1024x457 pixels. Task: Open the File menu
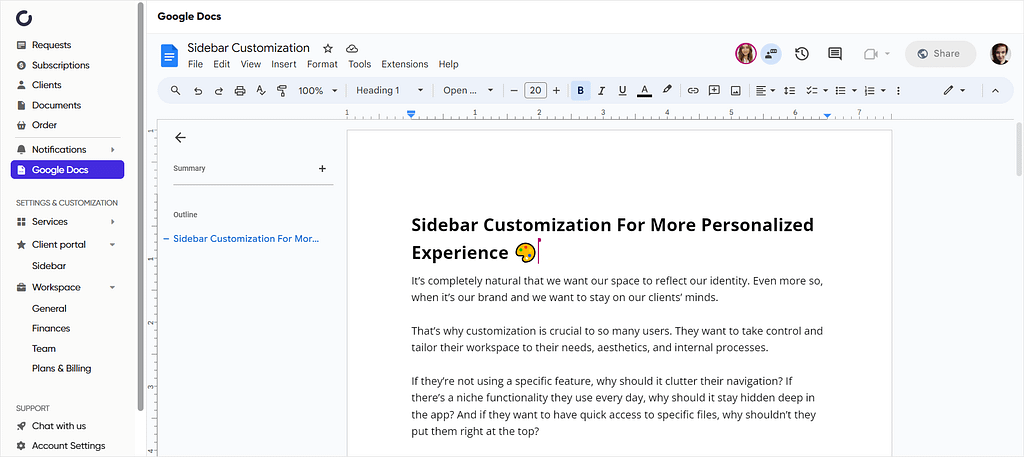click(195, 64)
